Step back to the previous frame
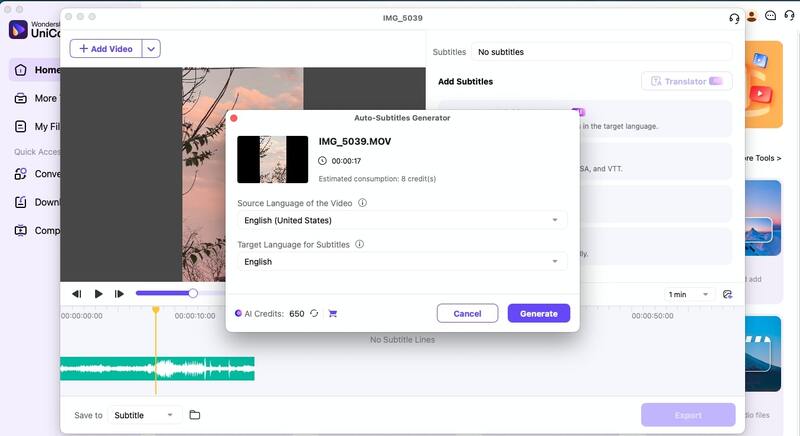The width and height of the screenshot is (800, 436). tap(77, 294)
